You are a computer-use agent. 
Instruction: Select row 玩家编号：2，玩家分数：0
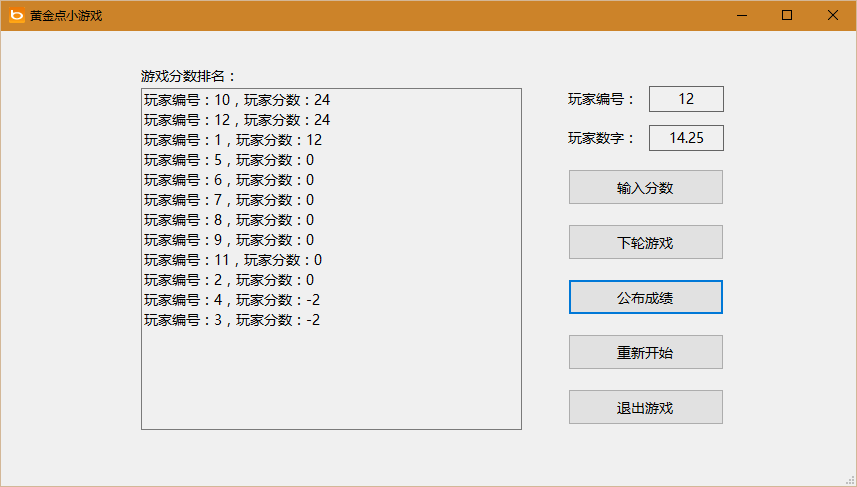coord(331,280)
